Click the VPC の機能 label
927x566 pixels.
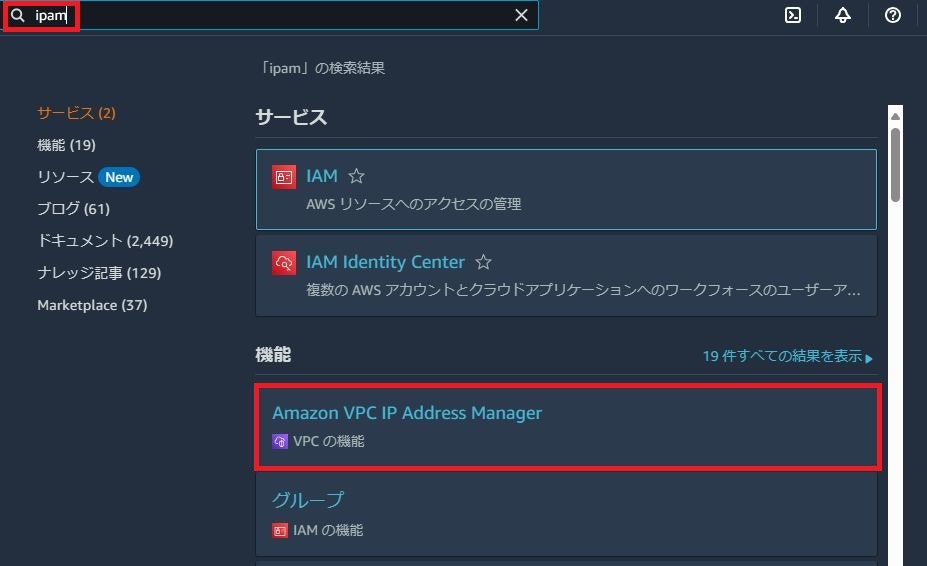coord(329,441)
